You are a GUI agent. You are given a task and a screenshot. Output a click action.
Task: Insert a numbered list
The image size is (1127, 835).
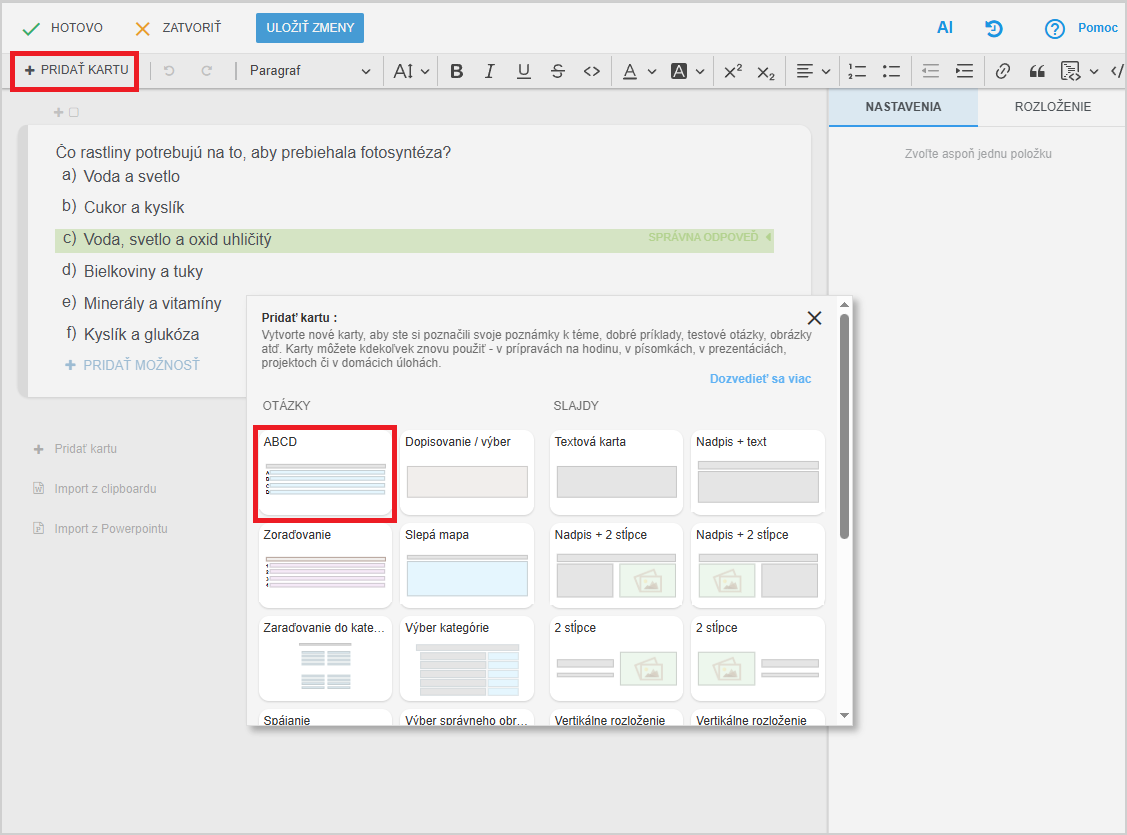click(x=857, y=71)
